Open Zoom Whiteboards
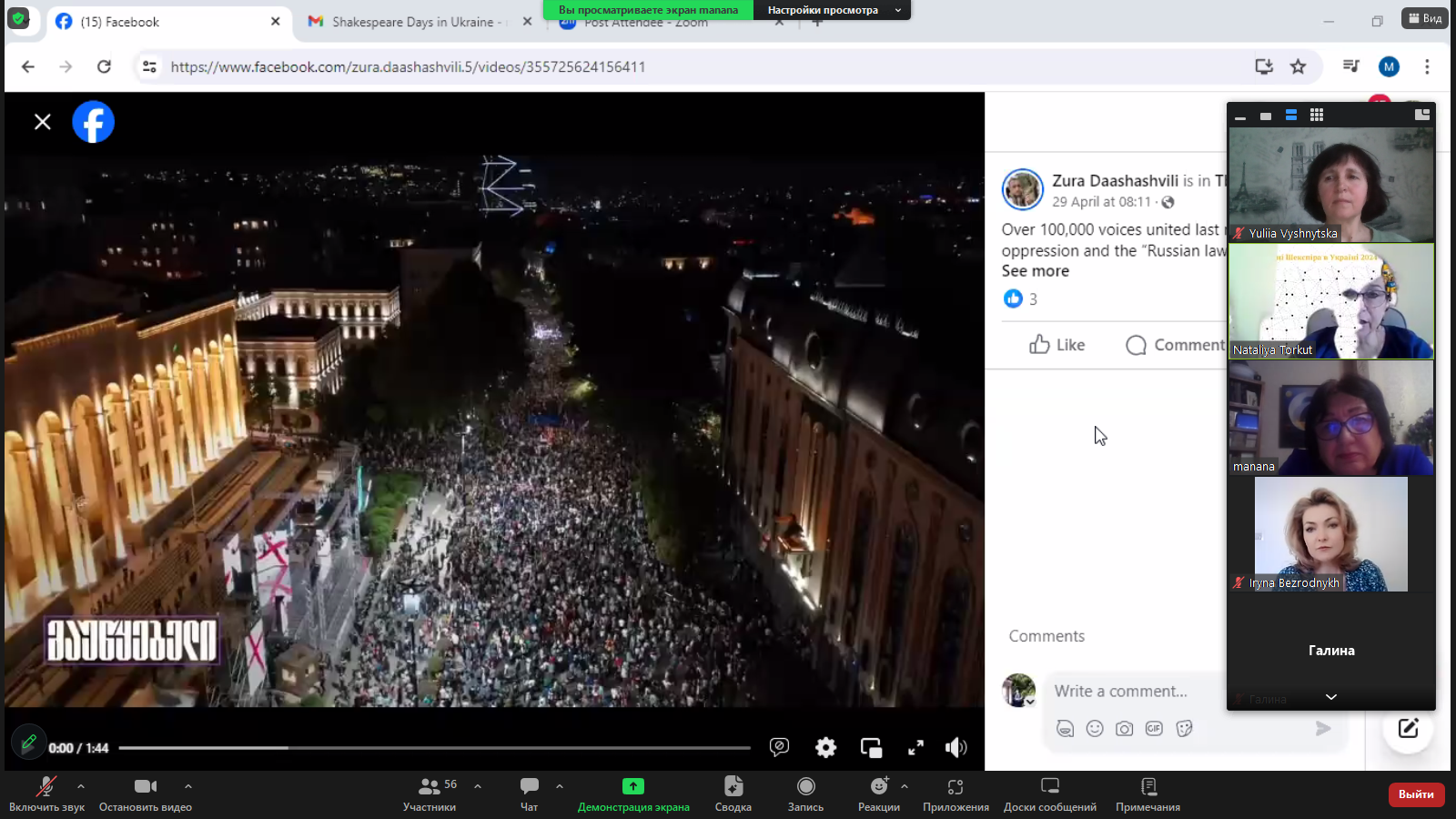This screenshot has height=819, width=1456. click(1049, 793)
